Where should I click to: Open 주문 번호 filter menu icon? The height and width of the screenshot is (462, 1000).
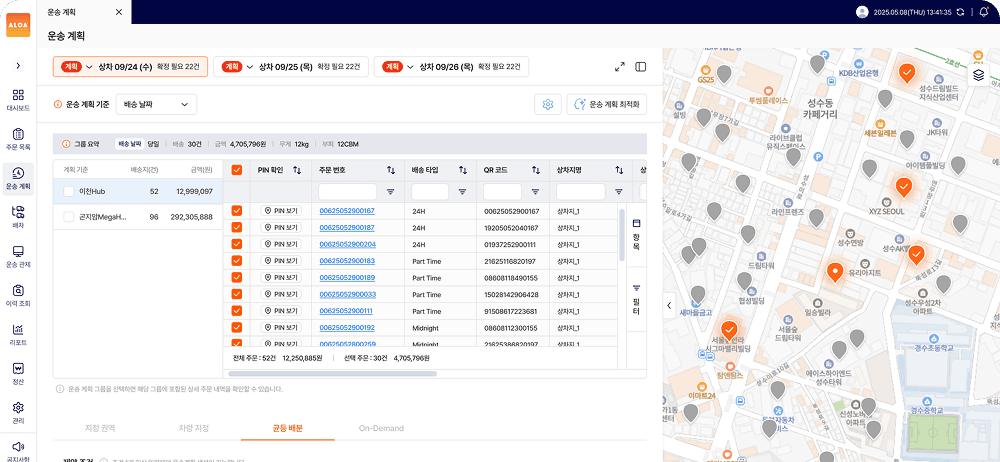click(x=390, y=191)
